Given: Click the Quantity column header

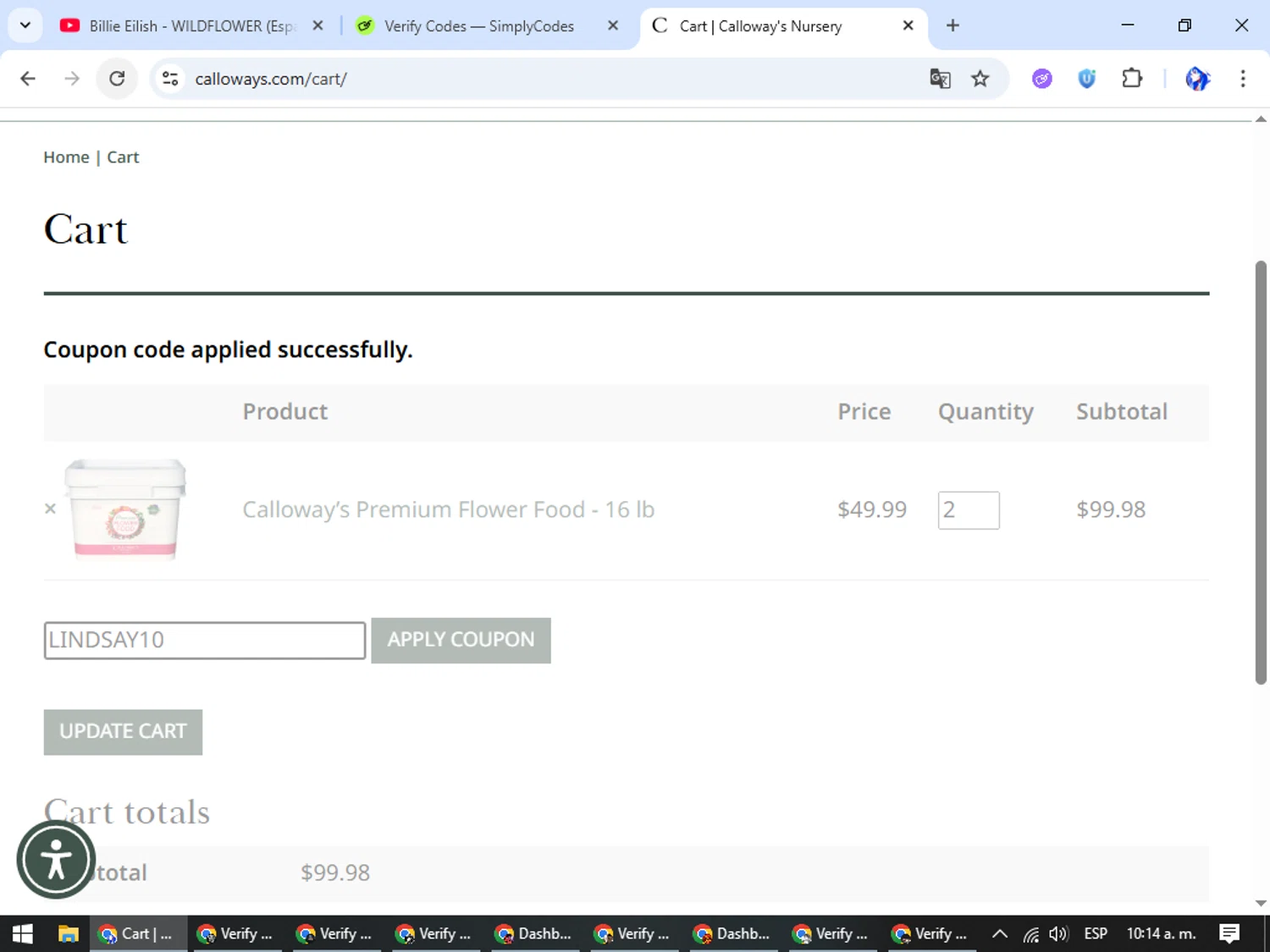Looking at the screenshot, I should 986,412.
